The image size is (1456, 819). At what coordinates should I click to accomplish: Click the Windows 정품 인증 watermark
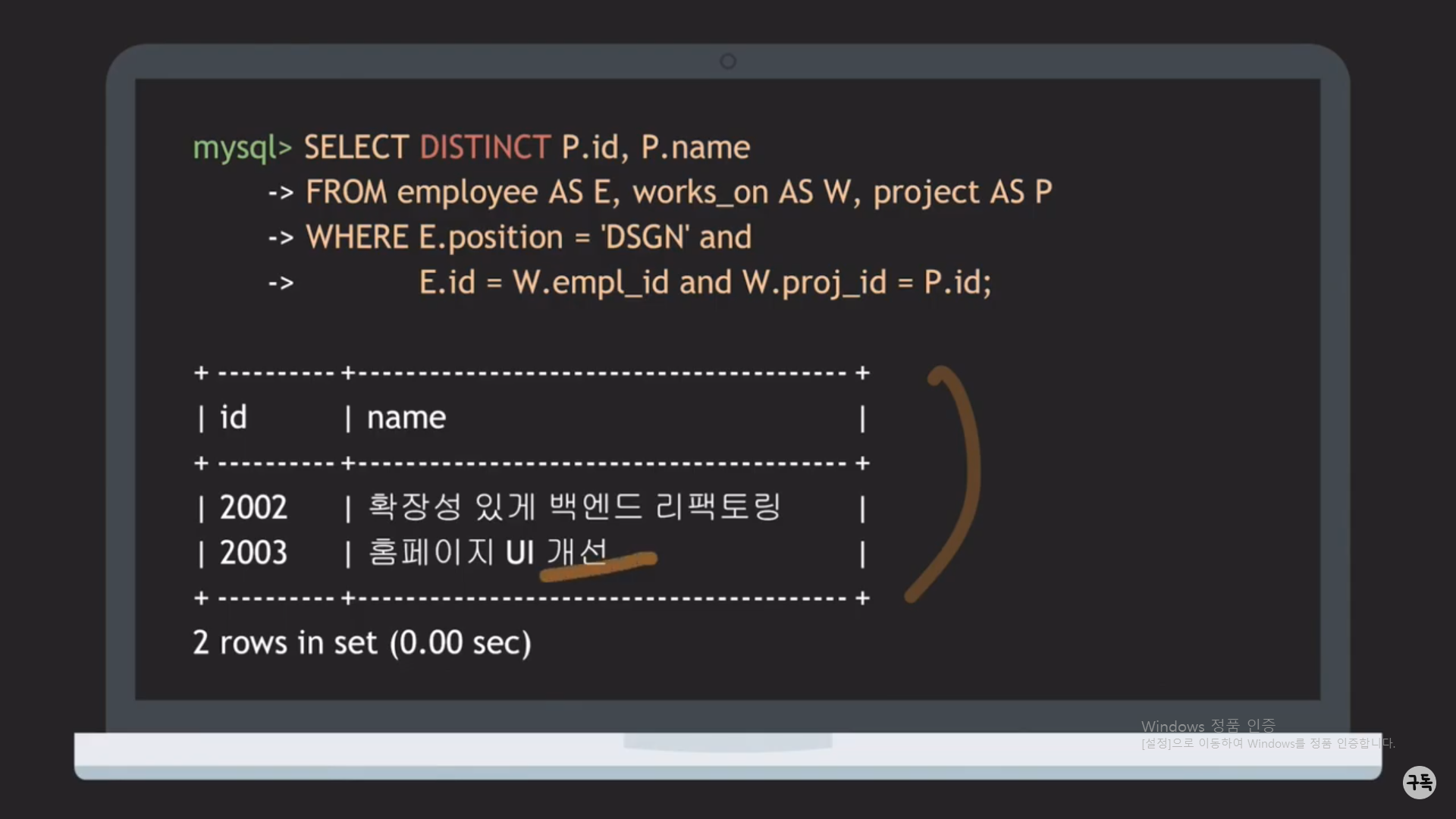[1208, 726]
